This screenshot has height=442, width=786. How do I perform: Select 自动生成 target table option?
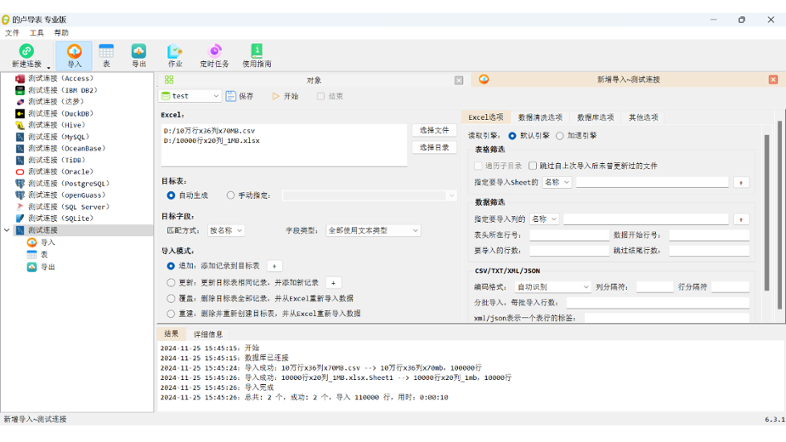pyautogui.click(x=171, y=195)
